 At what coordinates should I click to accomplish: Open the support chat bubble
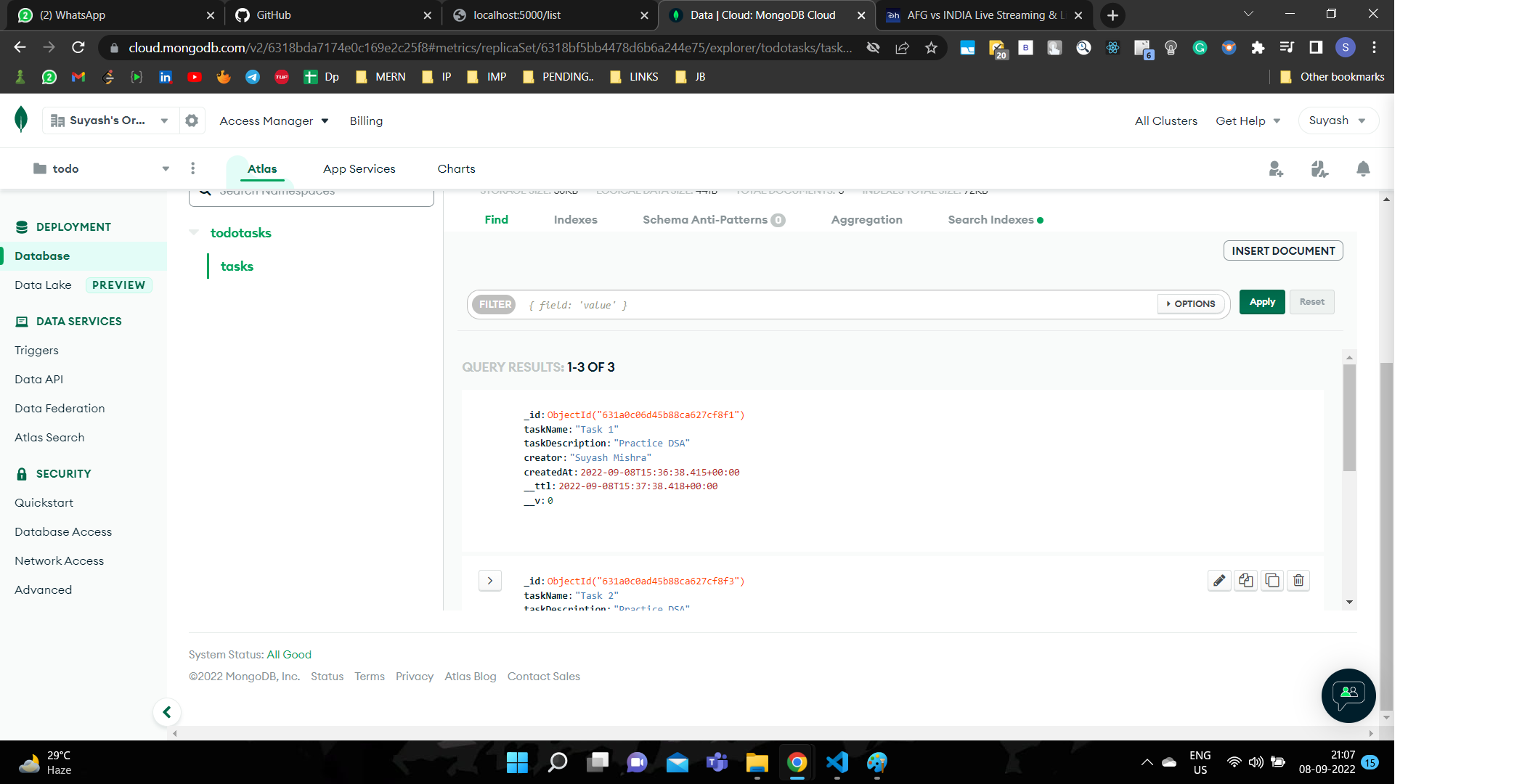click(1348, 695)
